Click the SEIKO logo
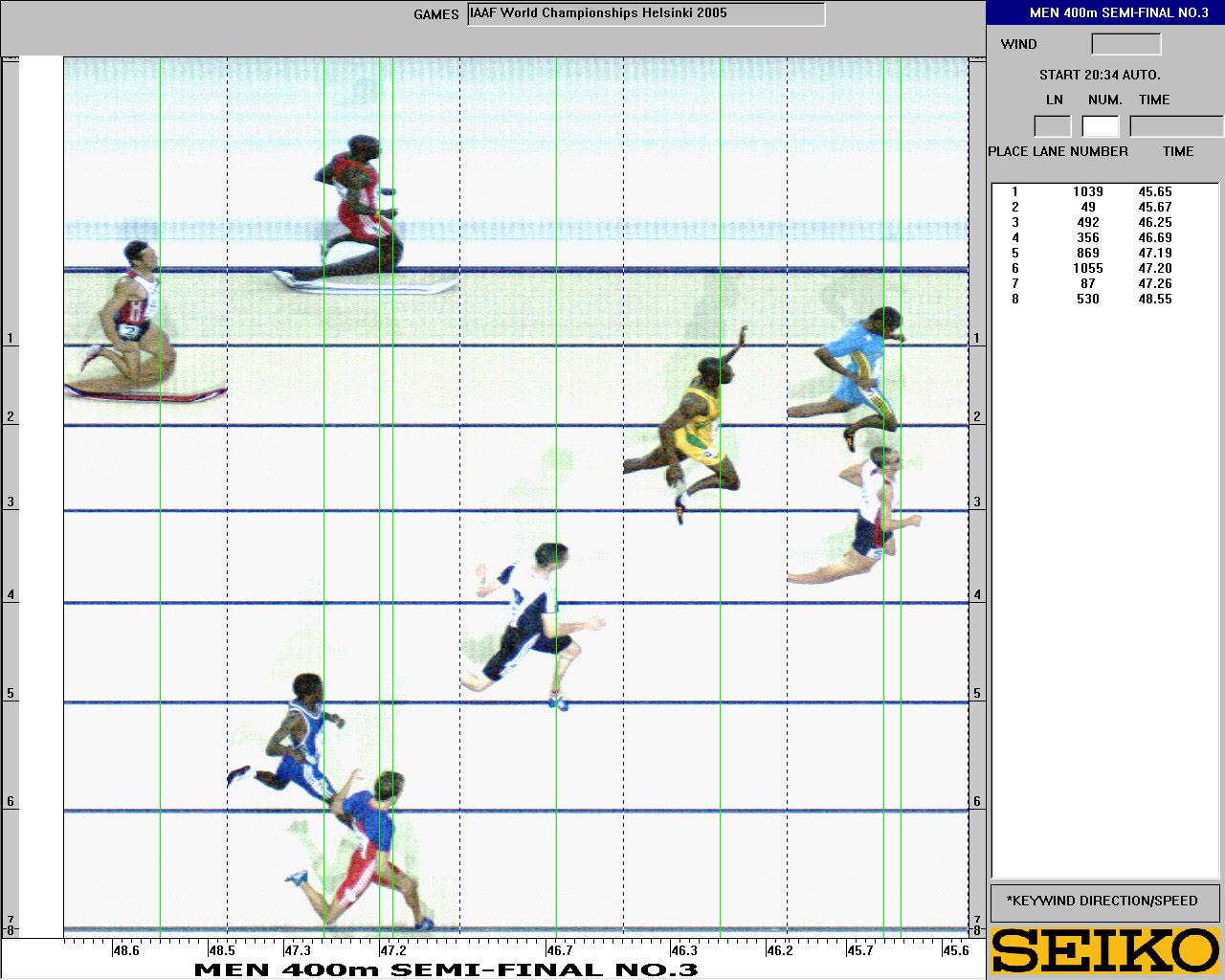Screen dimensions: 1225x980 (x=1105, y=950)
